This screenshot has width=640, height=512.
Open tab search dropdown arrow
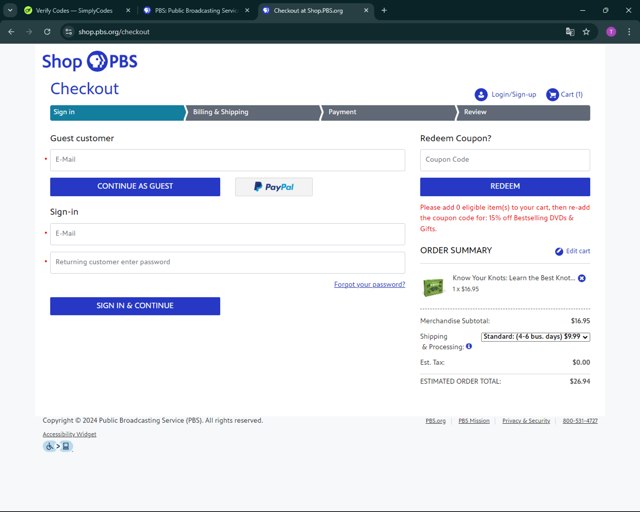[10, 11]
